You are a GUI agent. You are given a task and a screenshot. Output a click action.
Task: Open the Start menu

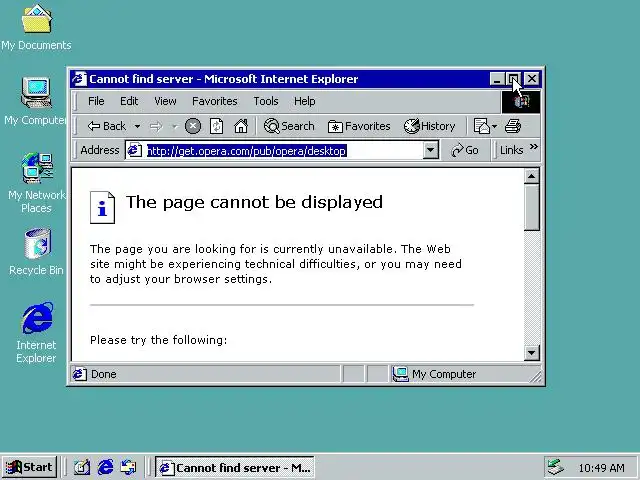(x=29, y=467)
